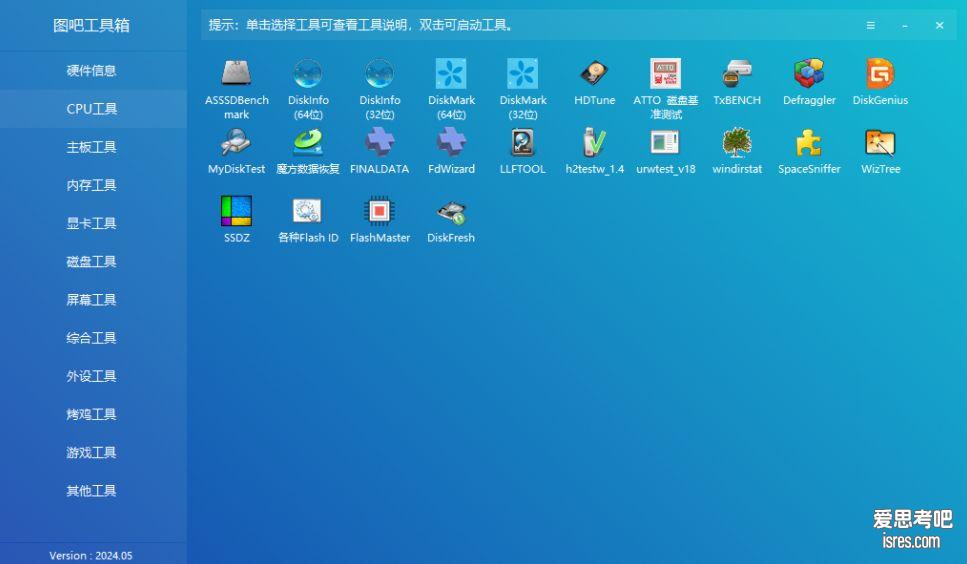Select the urwtest_v18 icon
Image resolution: width=967 pixels, height=564 pixels.
click(x=665, y=142)
